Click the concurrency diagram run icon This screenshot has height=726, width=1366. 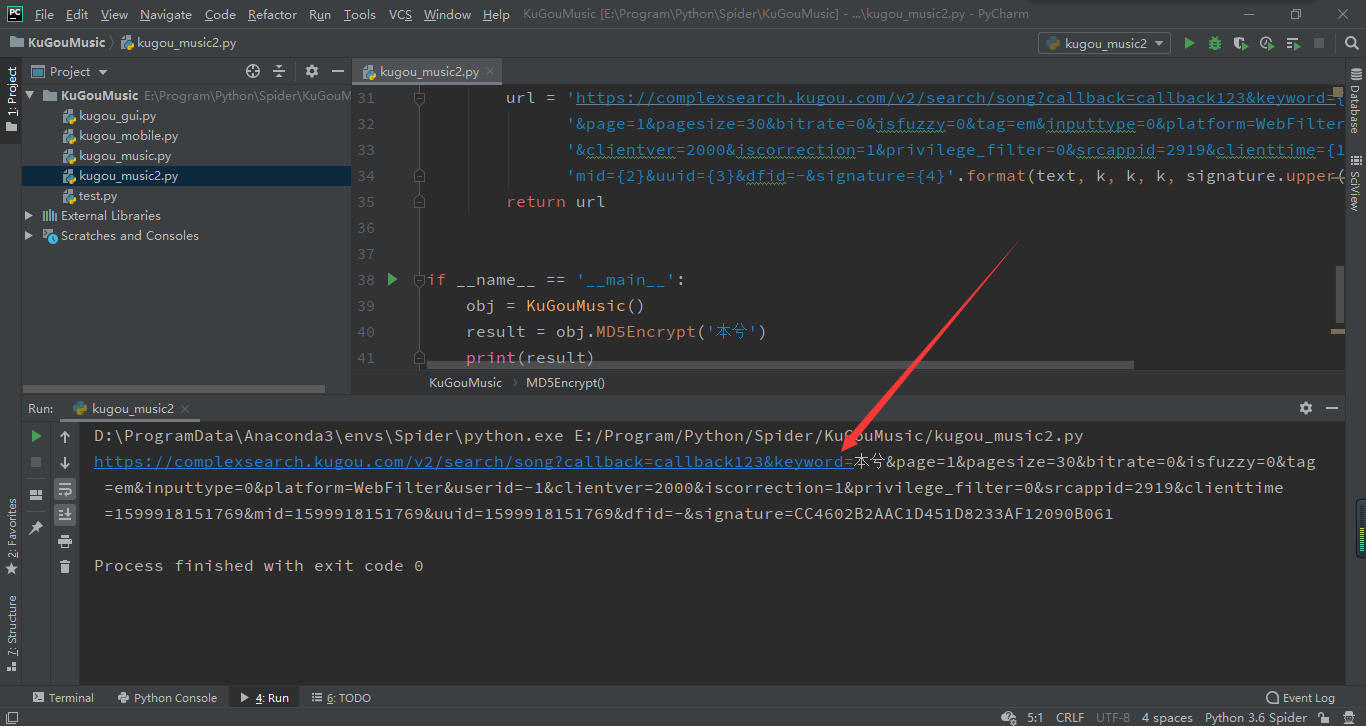coord(1293,43)
